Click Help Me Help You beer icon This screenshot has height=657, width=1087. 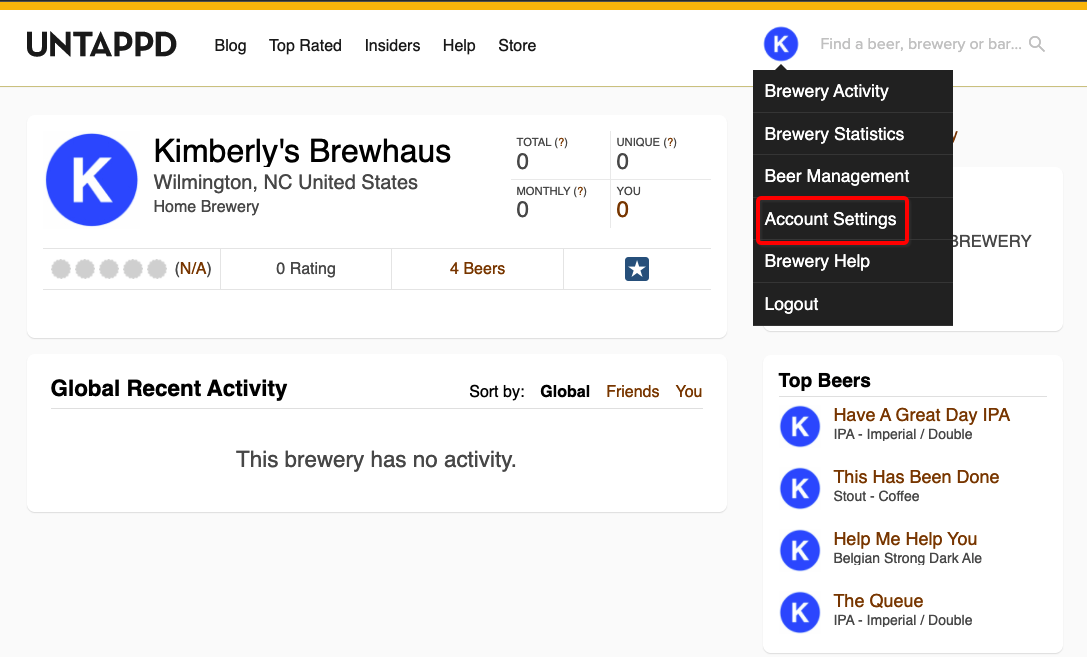pyautogui.click(x=800, y=549)
